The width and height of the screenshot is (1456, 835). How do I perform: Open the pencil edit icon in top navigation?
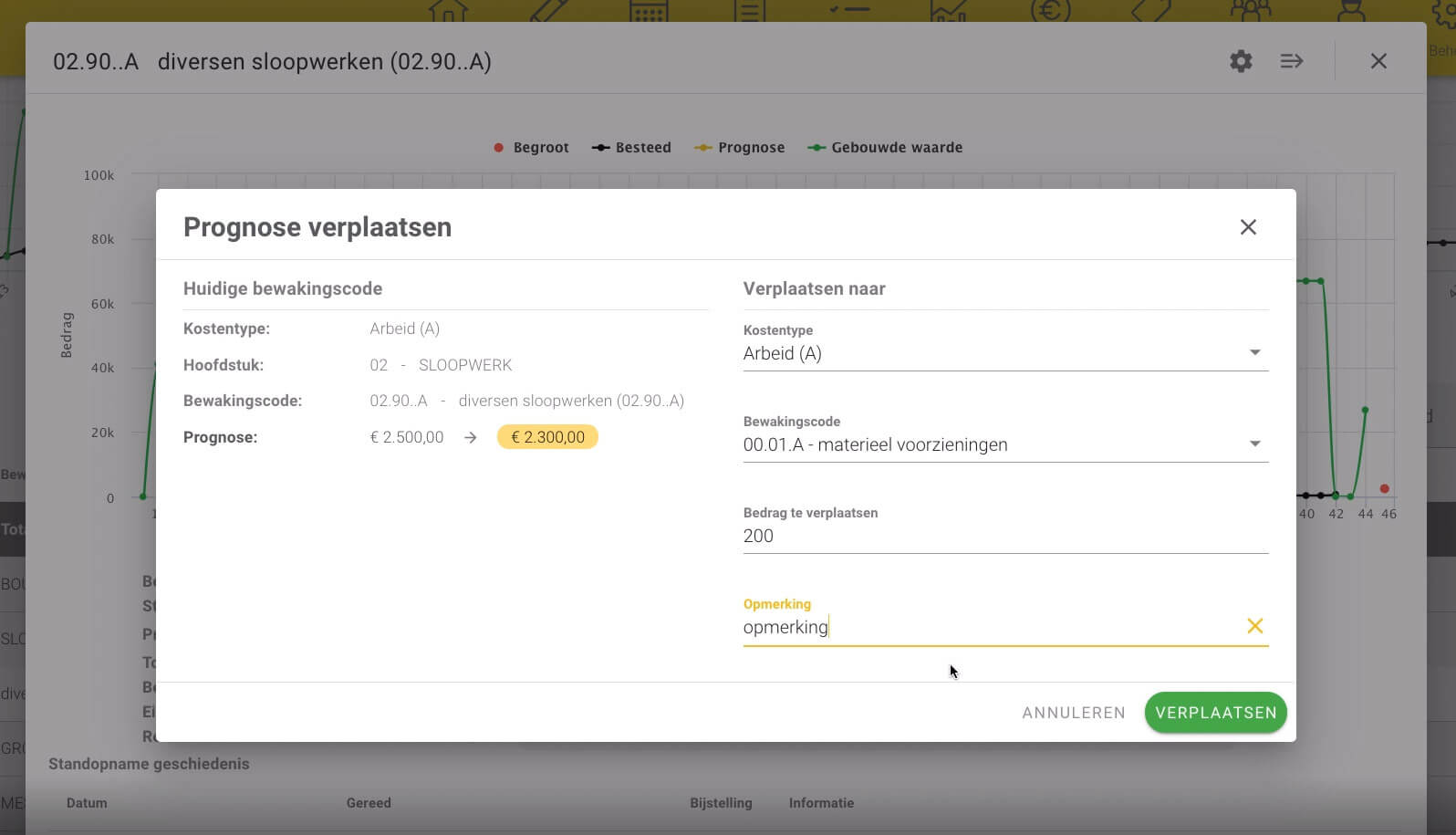click(548, 10)
